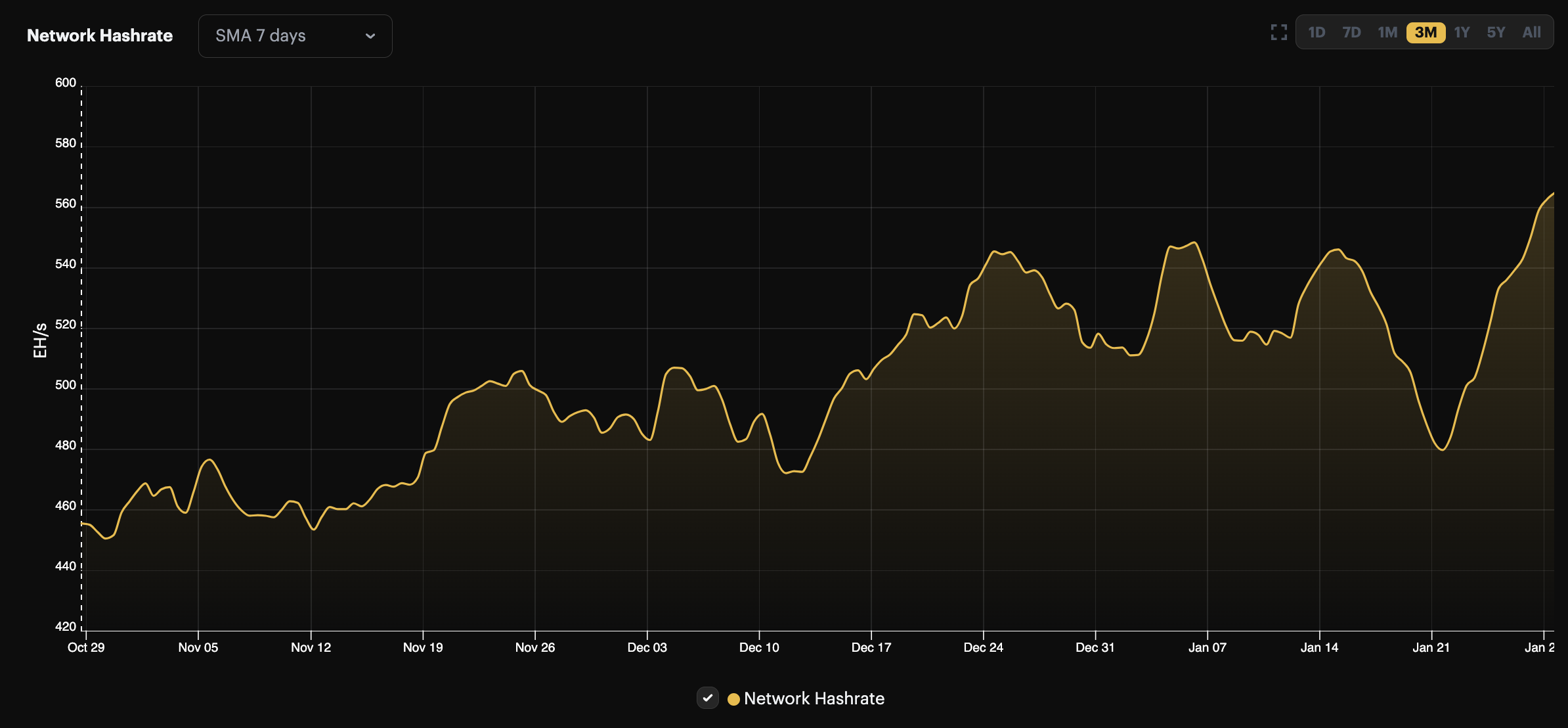Click the Network Hashrate legend label
Image resolution: width=1568 pixels, height=728 pixels.
[814, 698]
